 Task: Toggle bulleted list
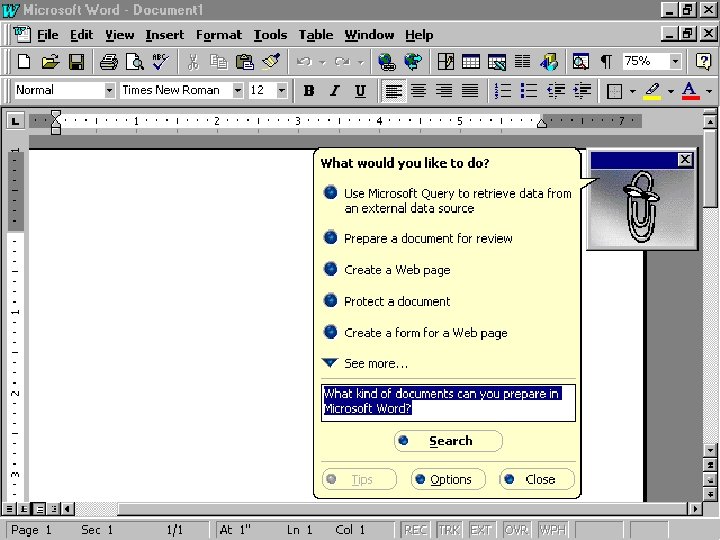click(529, 90)
